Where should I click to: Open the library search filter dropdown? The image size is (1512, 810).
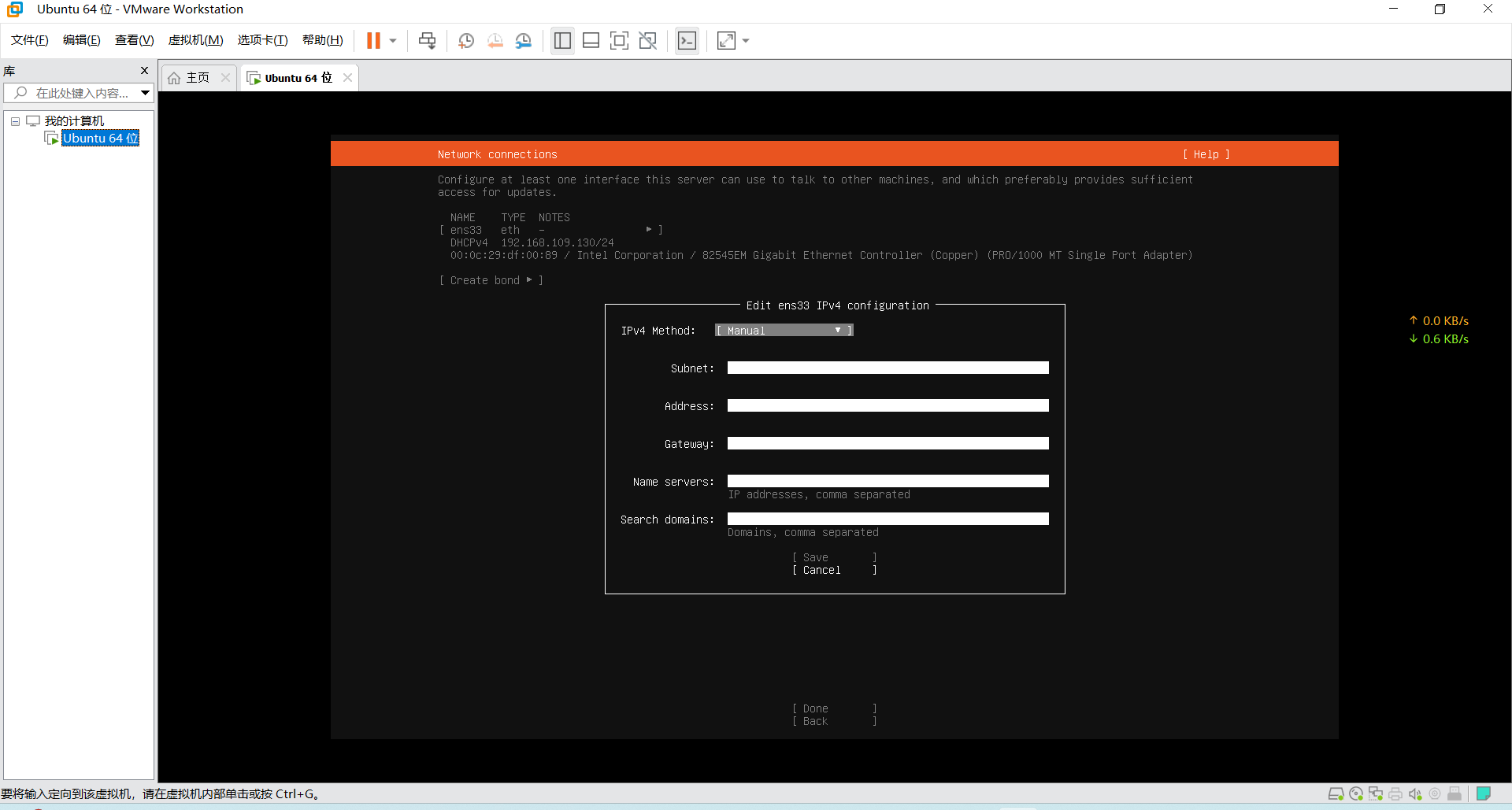[146, 93]
